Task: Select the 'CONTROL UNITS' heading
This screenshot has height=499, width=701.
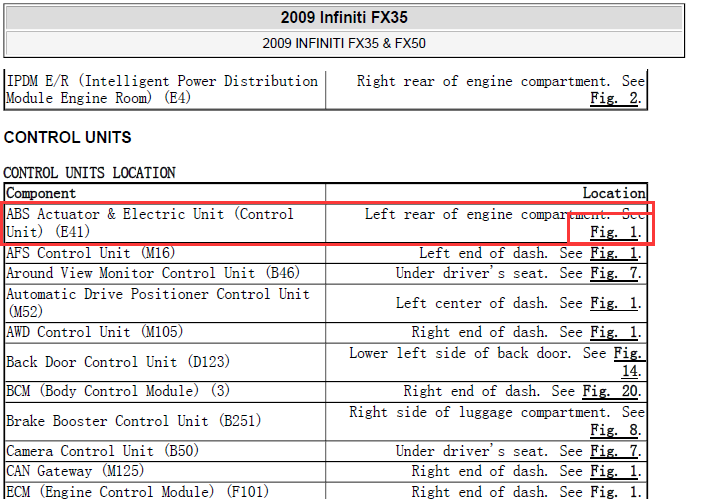Action: (68, 137)
